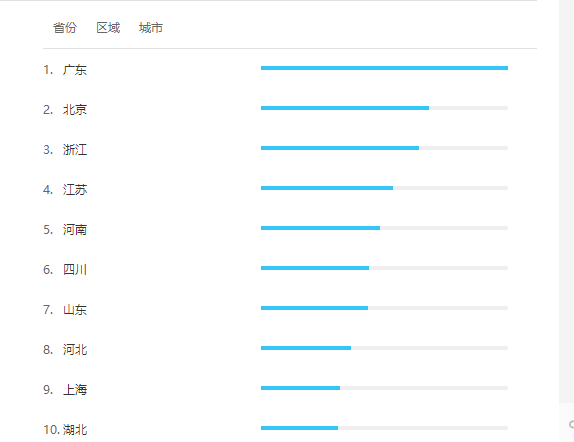The image size is (574, 442).
Task: Click the 四川 ranking label
Action: tap(75, 270)
